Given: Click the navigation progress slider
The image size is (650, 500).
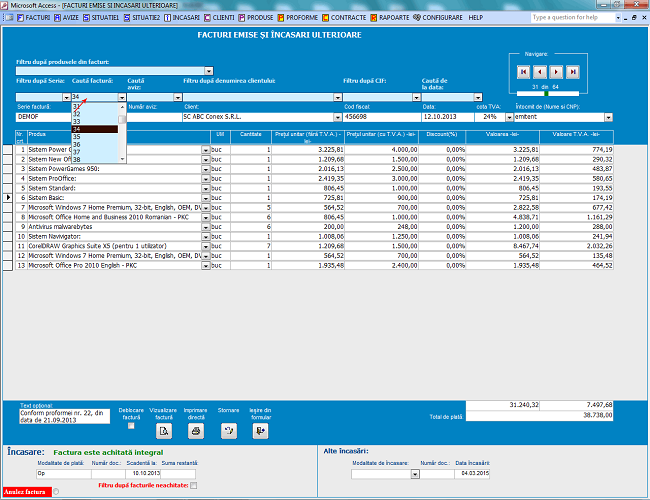Looking at the screenshot, I should [x=548, y=94].
